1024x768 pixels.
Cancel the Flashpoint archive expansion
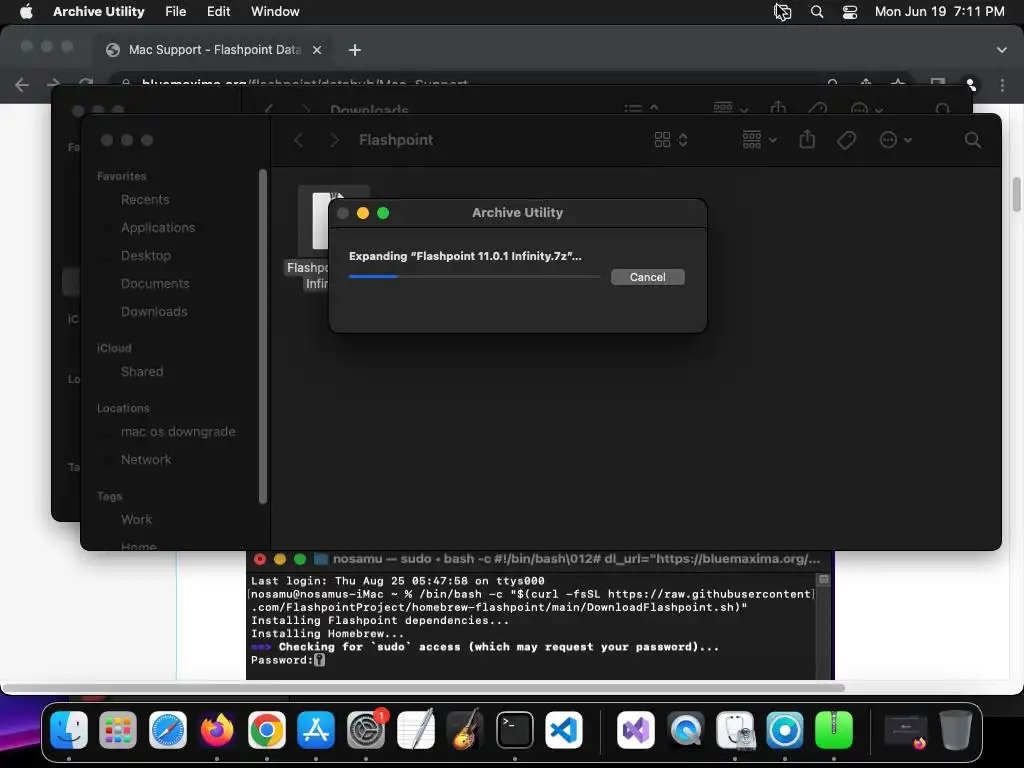click(x=647, y=277)
